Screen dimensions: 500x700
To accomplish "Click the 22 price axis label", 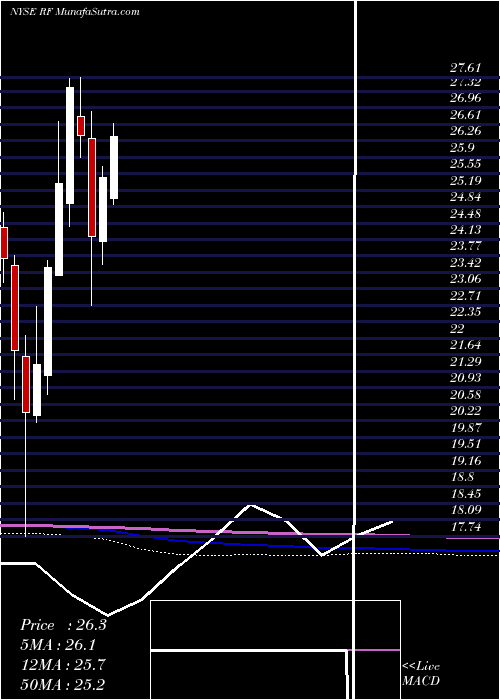I will point(457,328).
